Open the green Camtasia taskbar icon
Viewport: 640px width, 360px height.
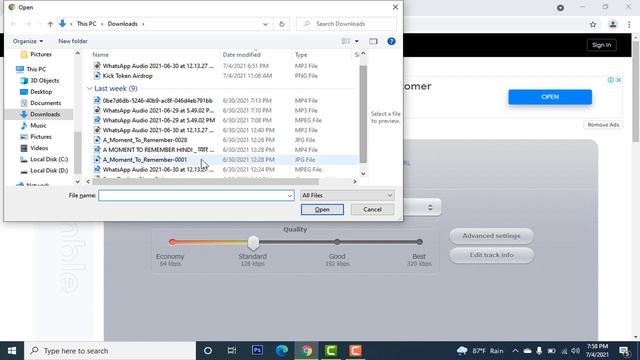(x=331, y=351)
